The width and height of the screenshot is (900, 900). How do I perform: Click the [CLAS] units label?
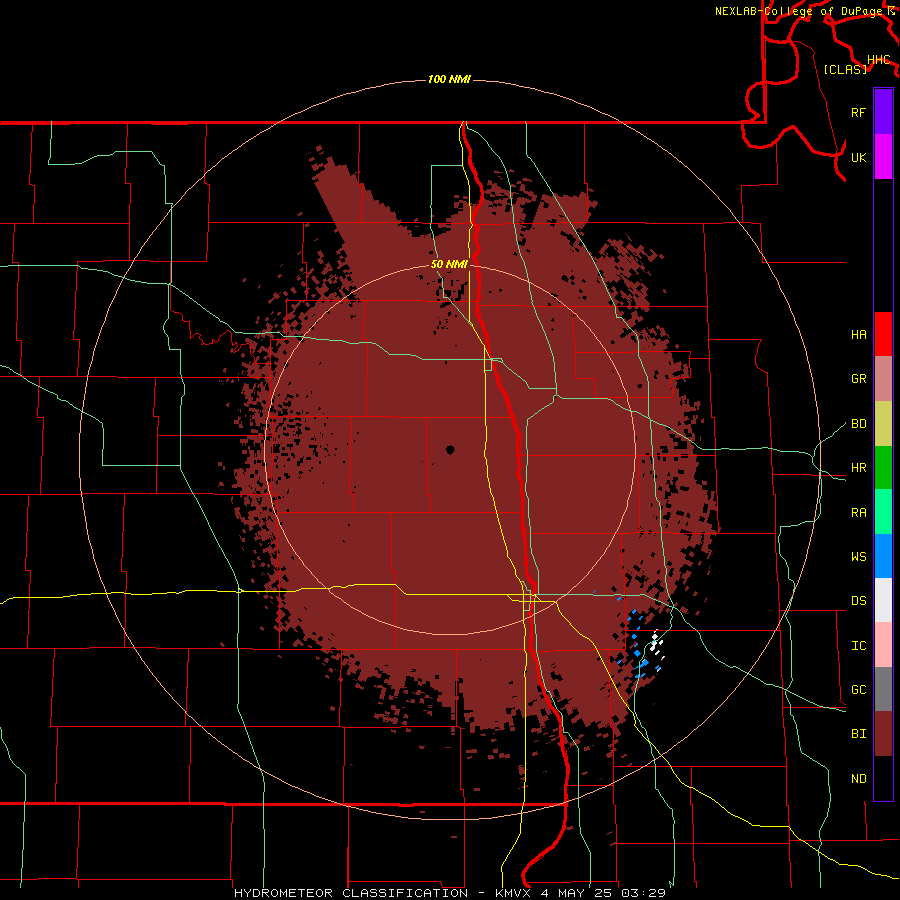tap(845, 69)
